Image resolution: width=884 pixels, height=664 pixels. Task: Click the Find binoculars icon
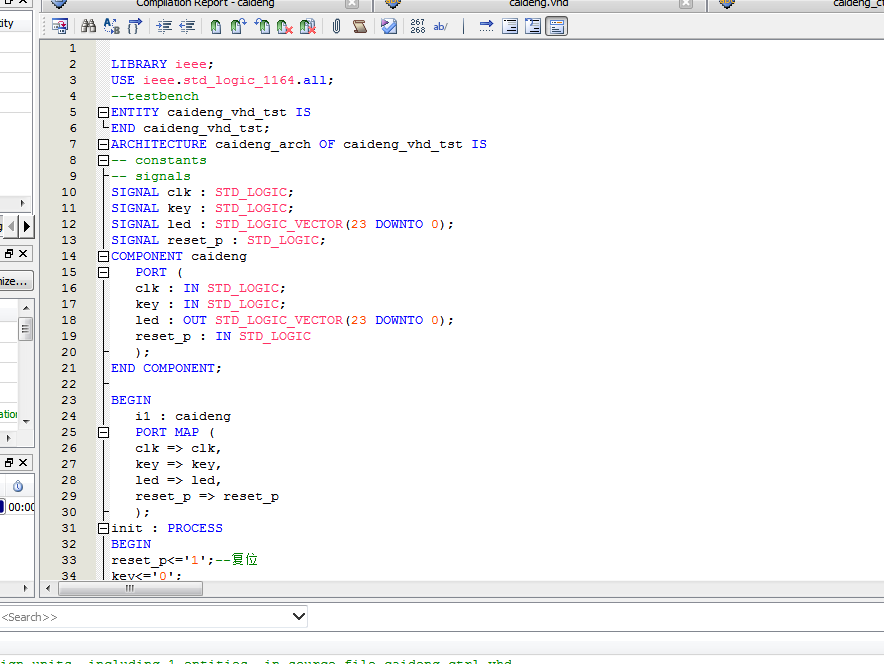pos(88,26)
